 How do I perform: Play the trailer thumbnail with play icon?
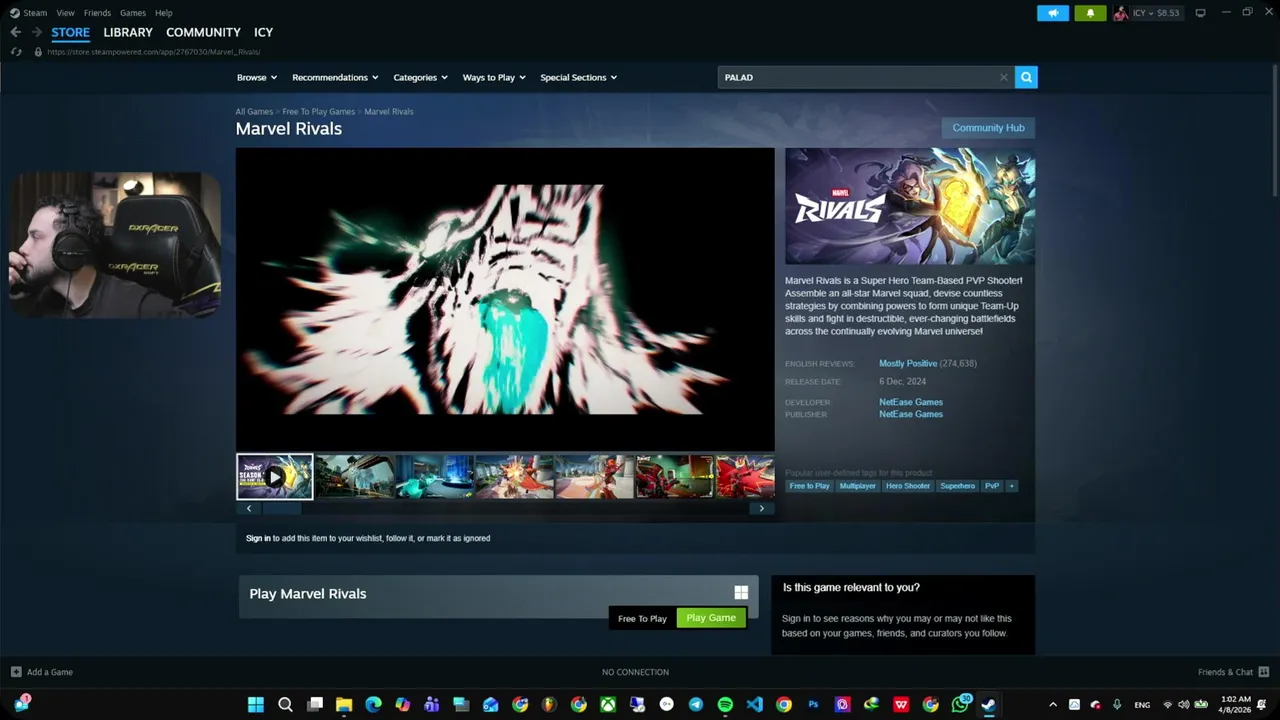click(275, 477)
